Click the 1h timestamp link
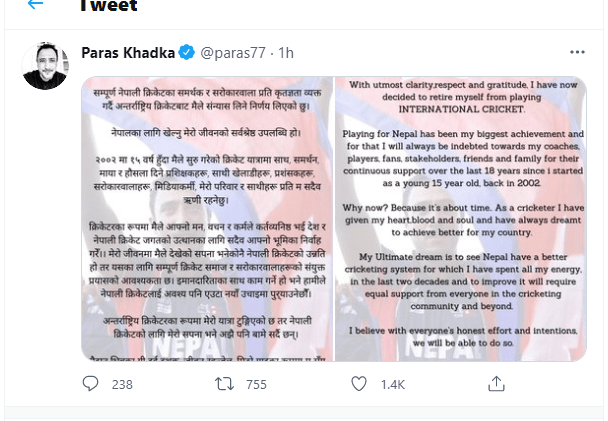This screenshot has width=608, height=421. point(286,52)
